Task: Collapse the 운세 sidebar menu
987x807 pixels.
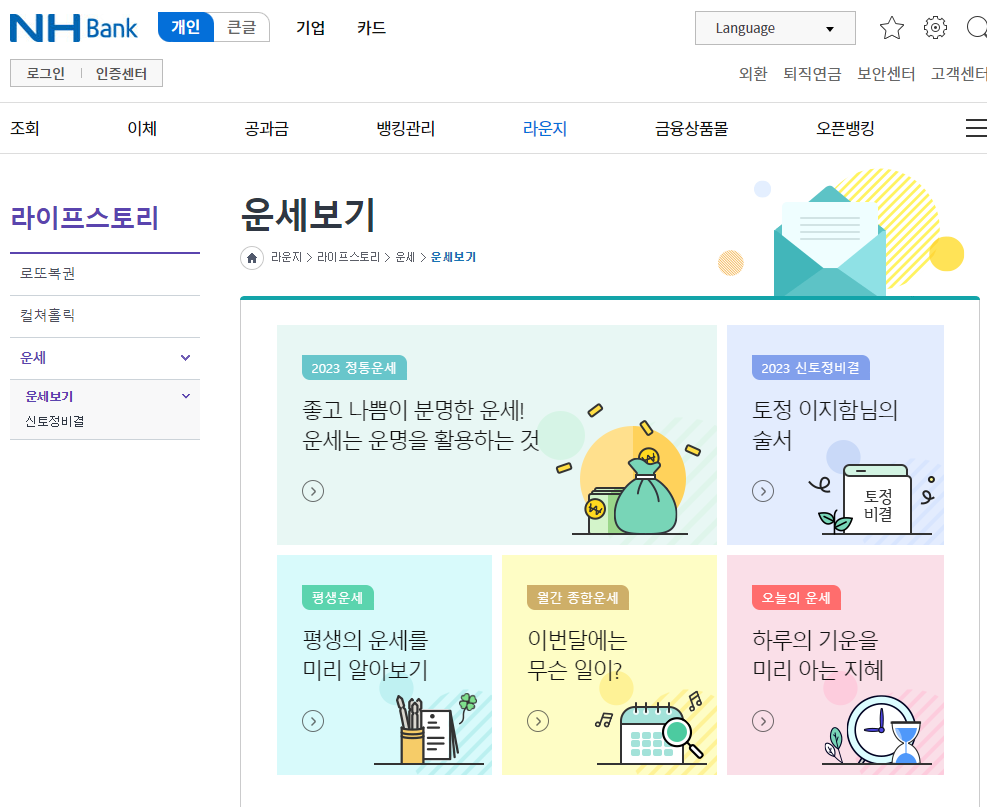Action: pos(184,357)
